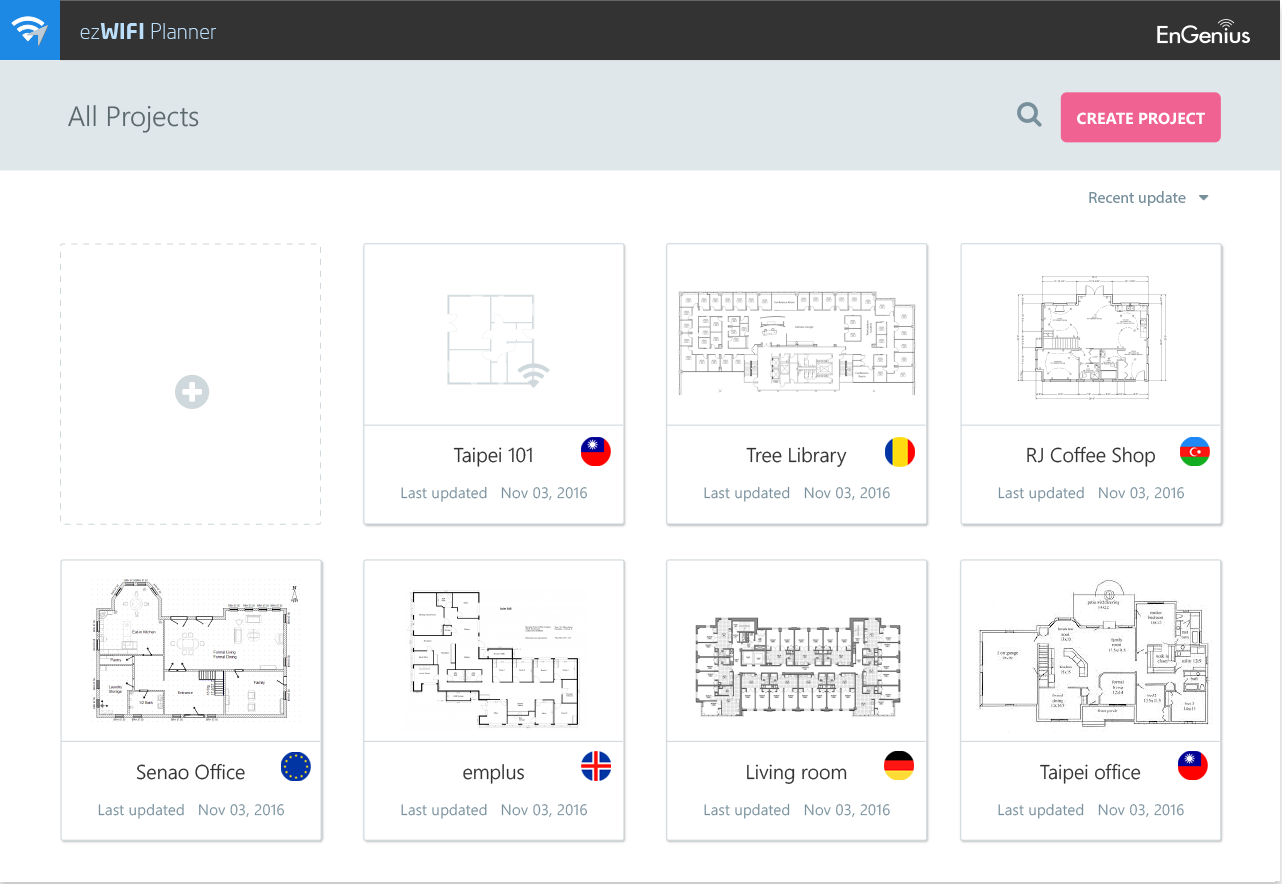Click the EU flag on Senao Office

click(x=296, y=767)
